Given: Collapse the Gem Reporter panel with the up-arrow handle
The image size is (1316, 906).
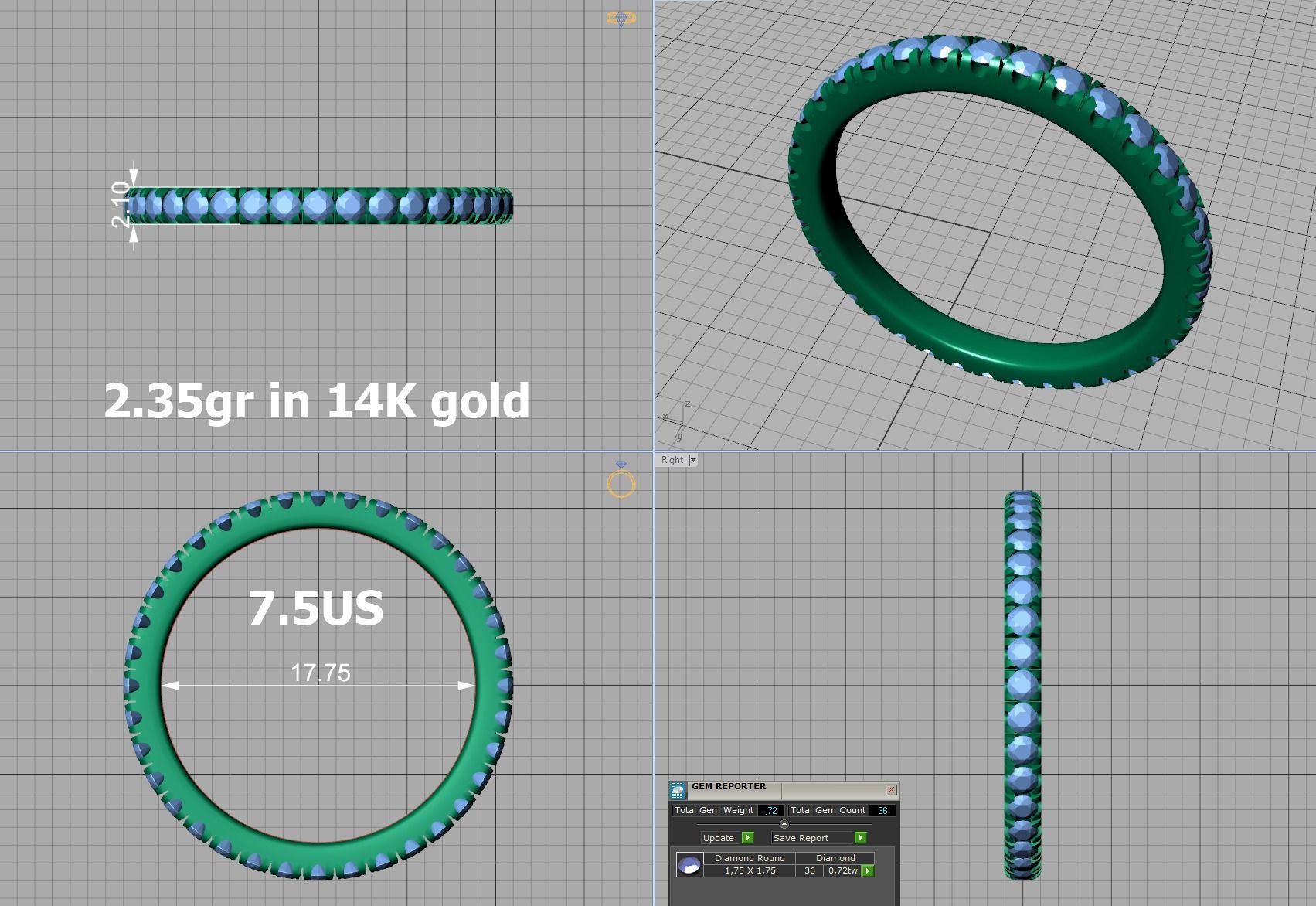Looking at the screenshot, I should click(784, 824).
